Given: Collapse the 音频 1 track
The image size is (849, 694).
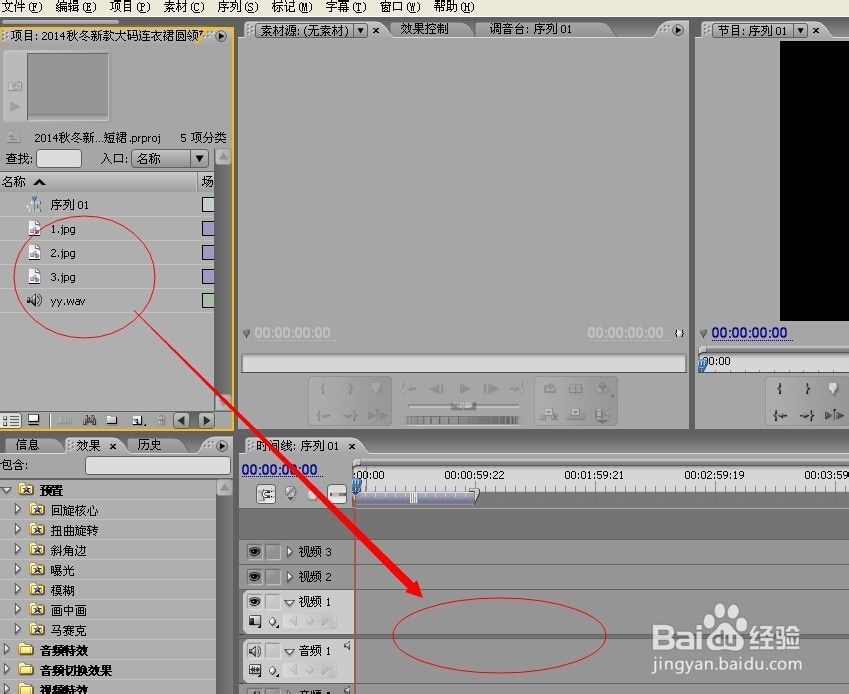Looking at the screenshot, I should pos(289,651).
